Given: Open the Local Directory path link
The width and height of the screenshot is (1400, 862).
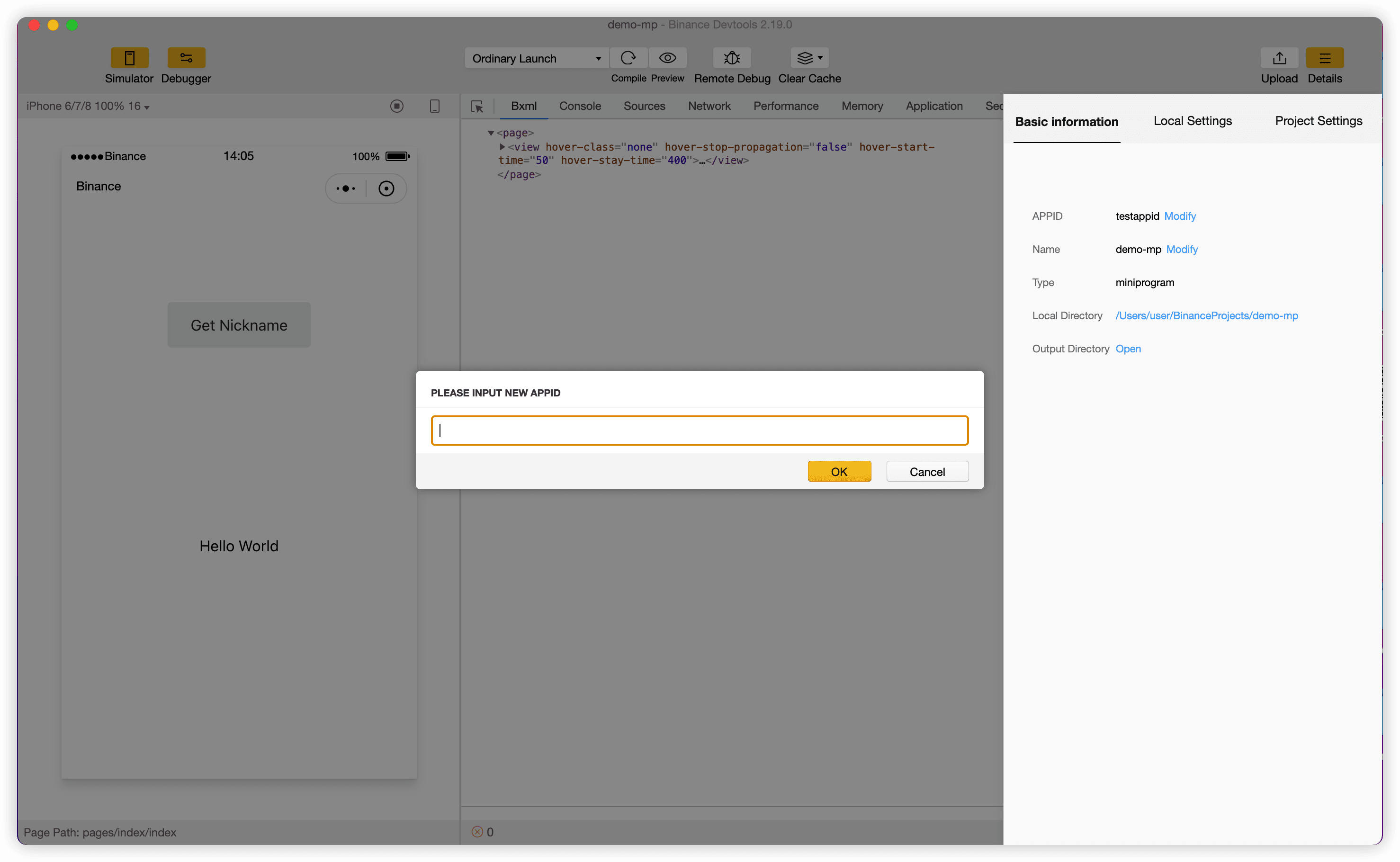Looking at the screenshot, I should coord(1206,315).
